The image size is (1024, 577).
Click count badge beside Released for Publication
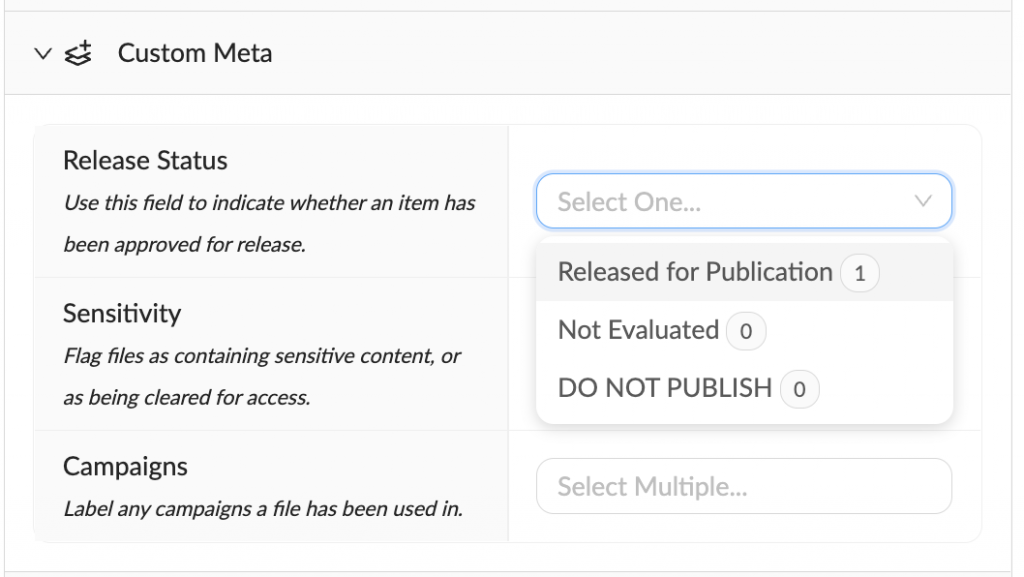tap(860, 273)
